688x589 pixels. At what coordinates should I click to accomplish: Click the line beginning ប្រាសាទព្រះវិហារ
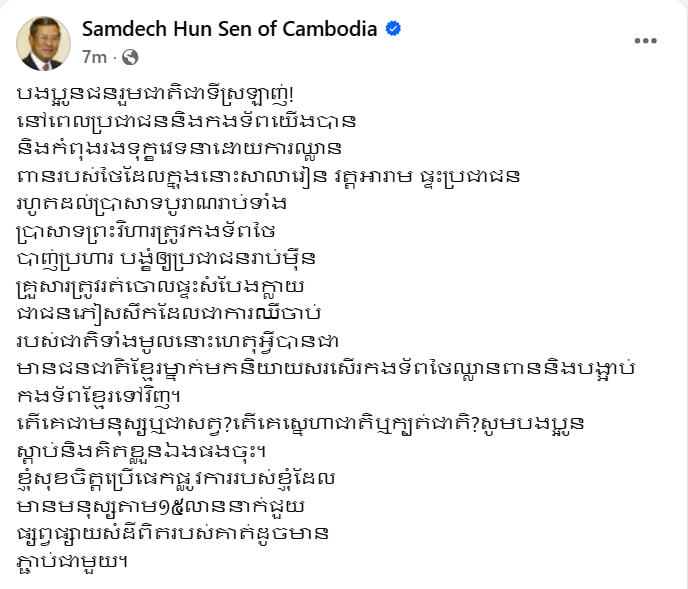pyautogui.click(x=146, y=231)
